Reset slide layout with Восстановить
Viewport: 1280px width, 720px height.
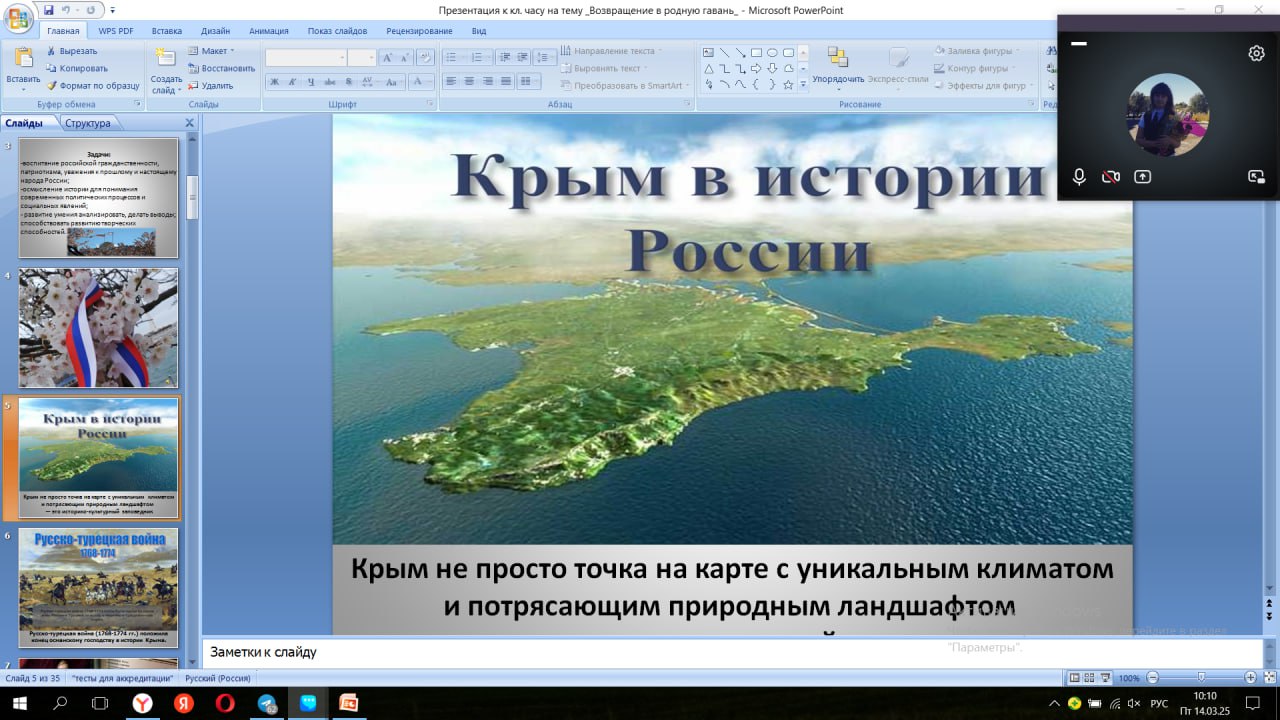point(221,68)
